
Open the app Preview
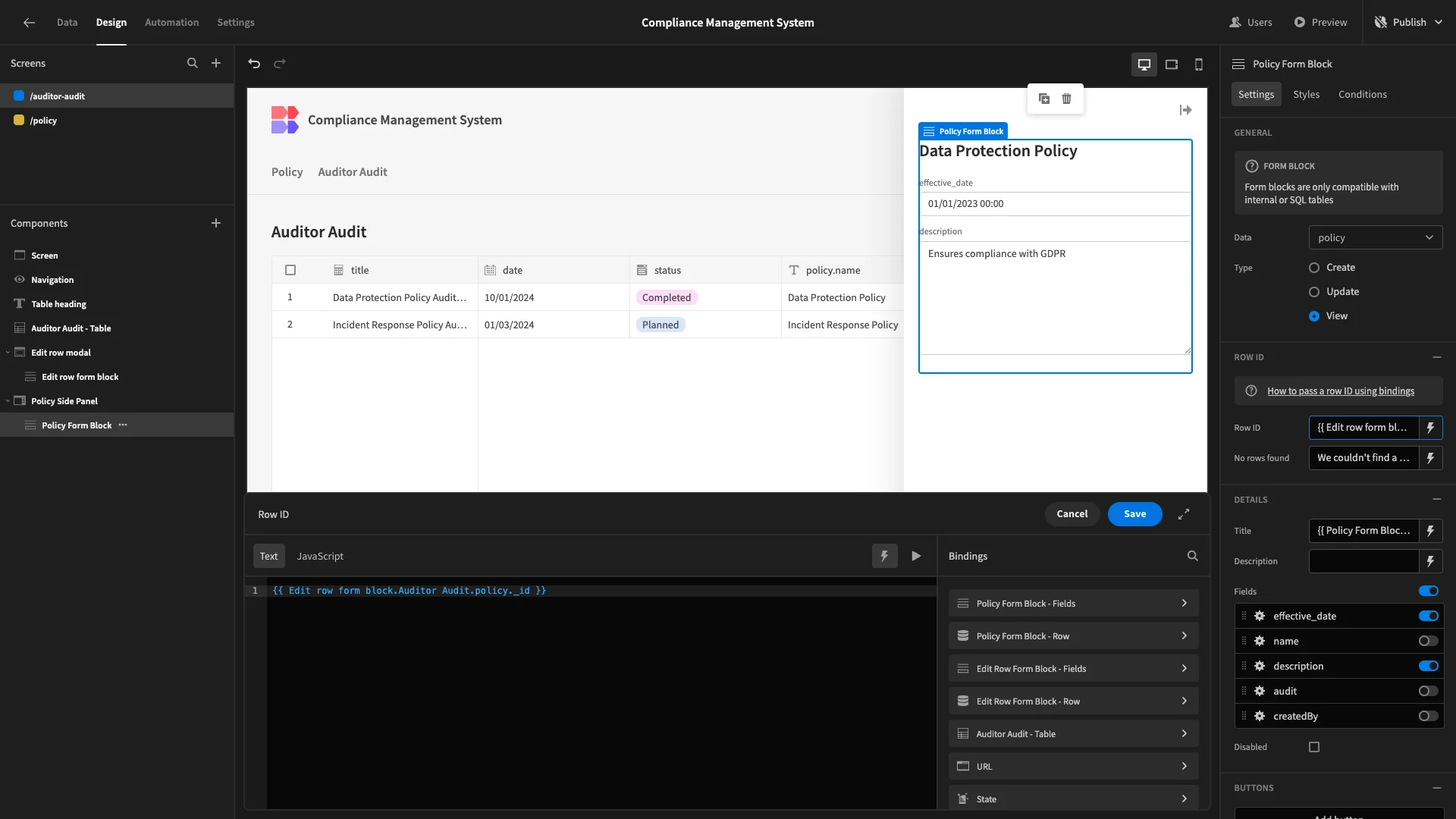1320,23
